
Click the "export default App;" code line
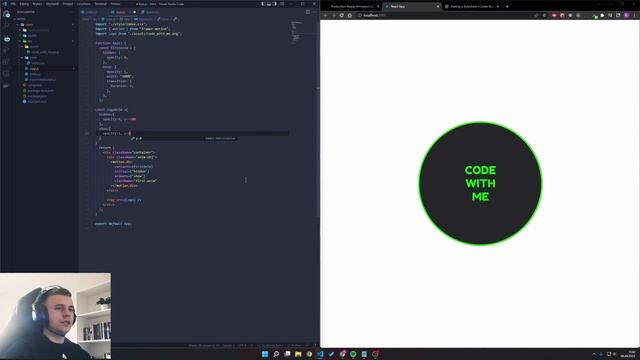113,224
